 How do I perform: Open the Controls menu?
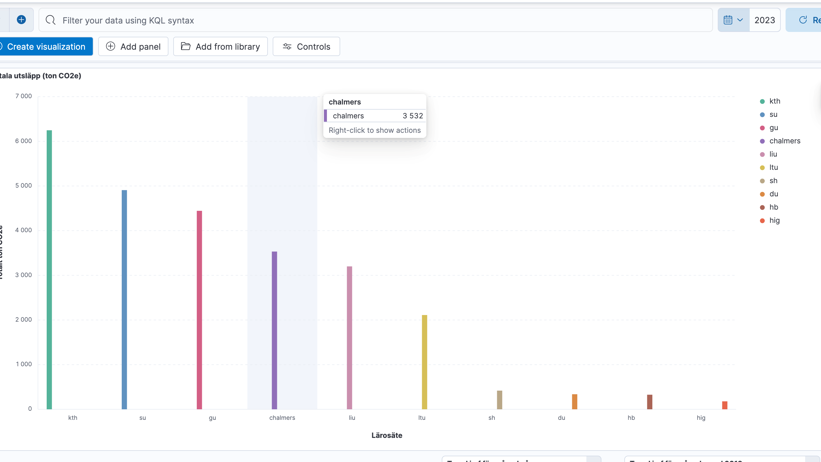(x=306, y=47)
